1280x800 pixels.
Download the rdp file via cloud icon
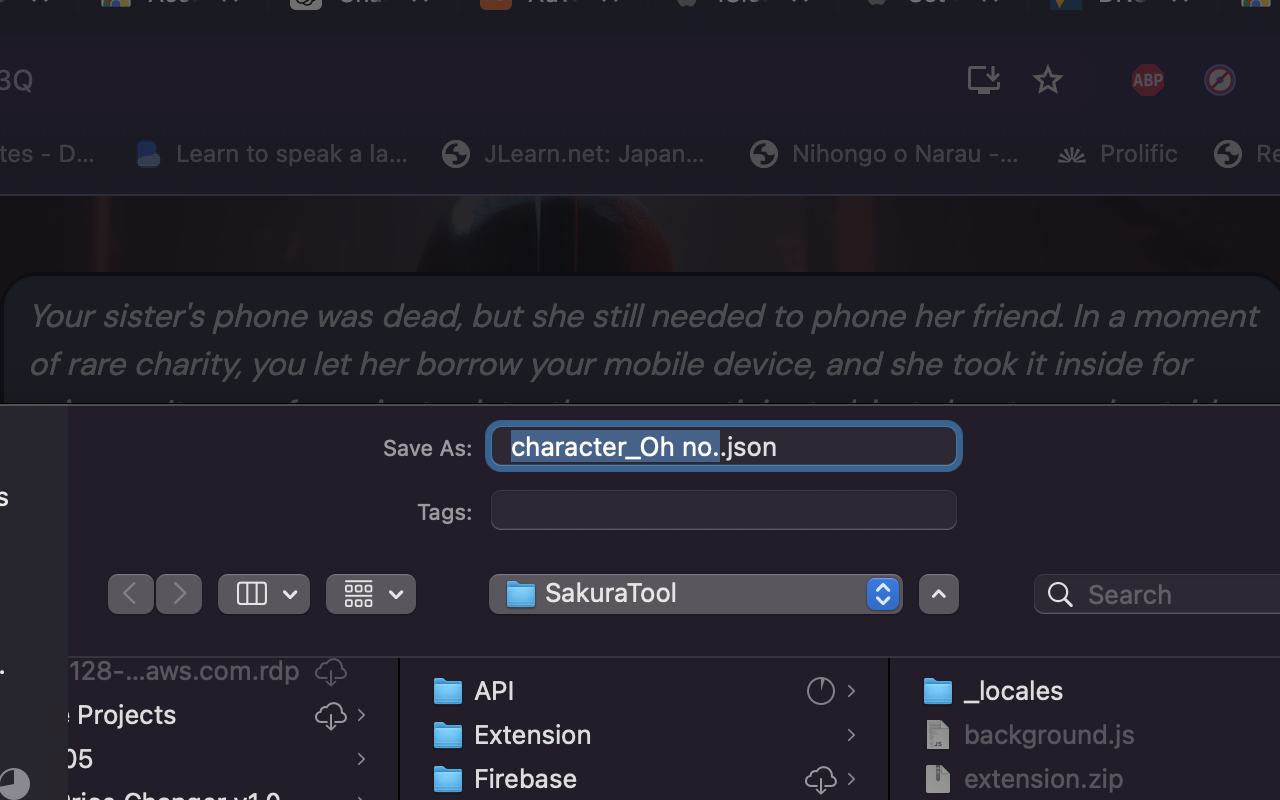pos(331,671)
